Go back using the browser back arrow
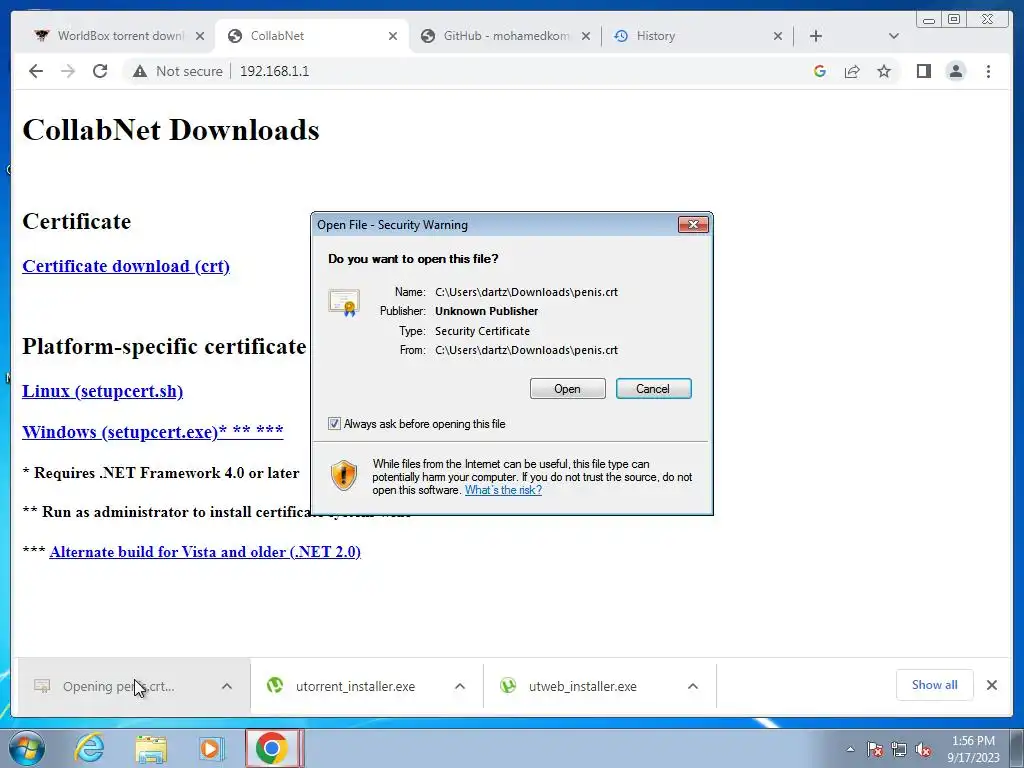Screen dimensions: 1024x768 (36, 71)
